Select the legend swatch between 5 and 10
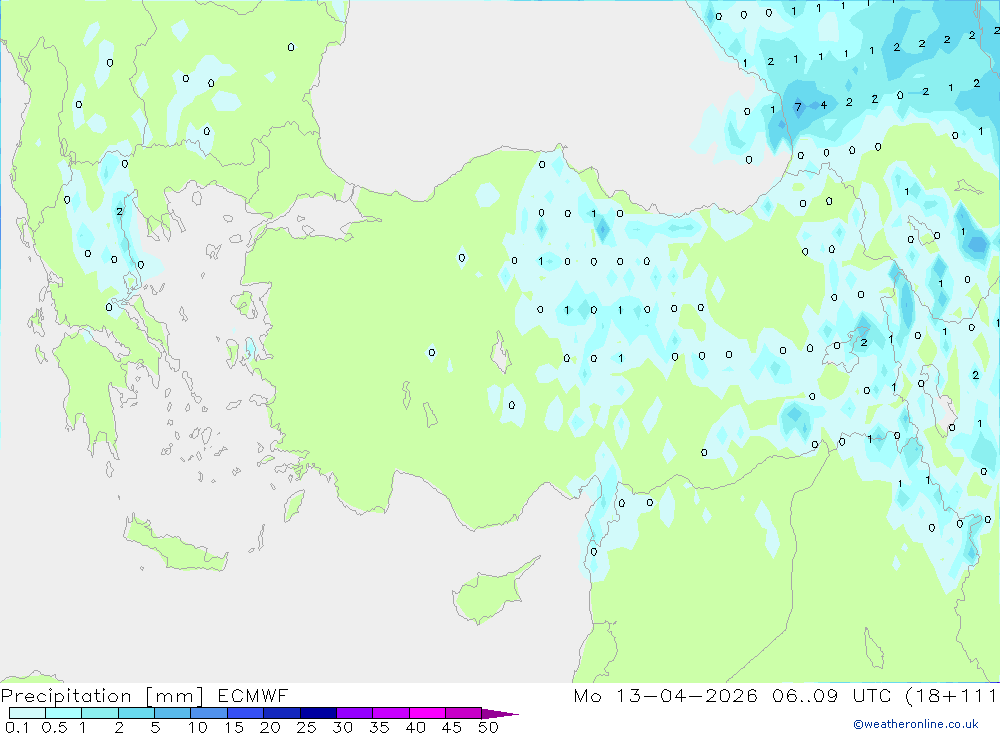Screen dimensions: 1000x733 point(173,713)
